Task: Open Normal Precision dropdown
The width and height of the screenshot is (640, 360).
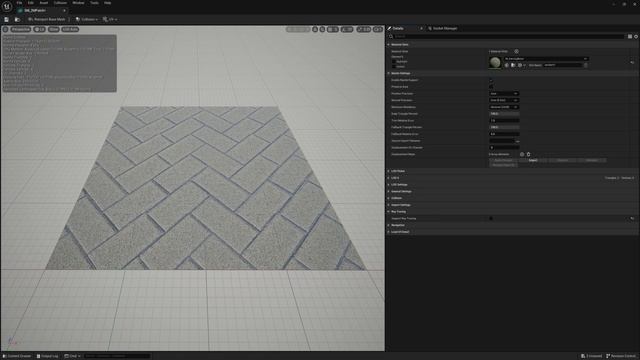Action: pyautogui.click(x=504, y=100)
